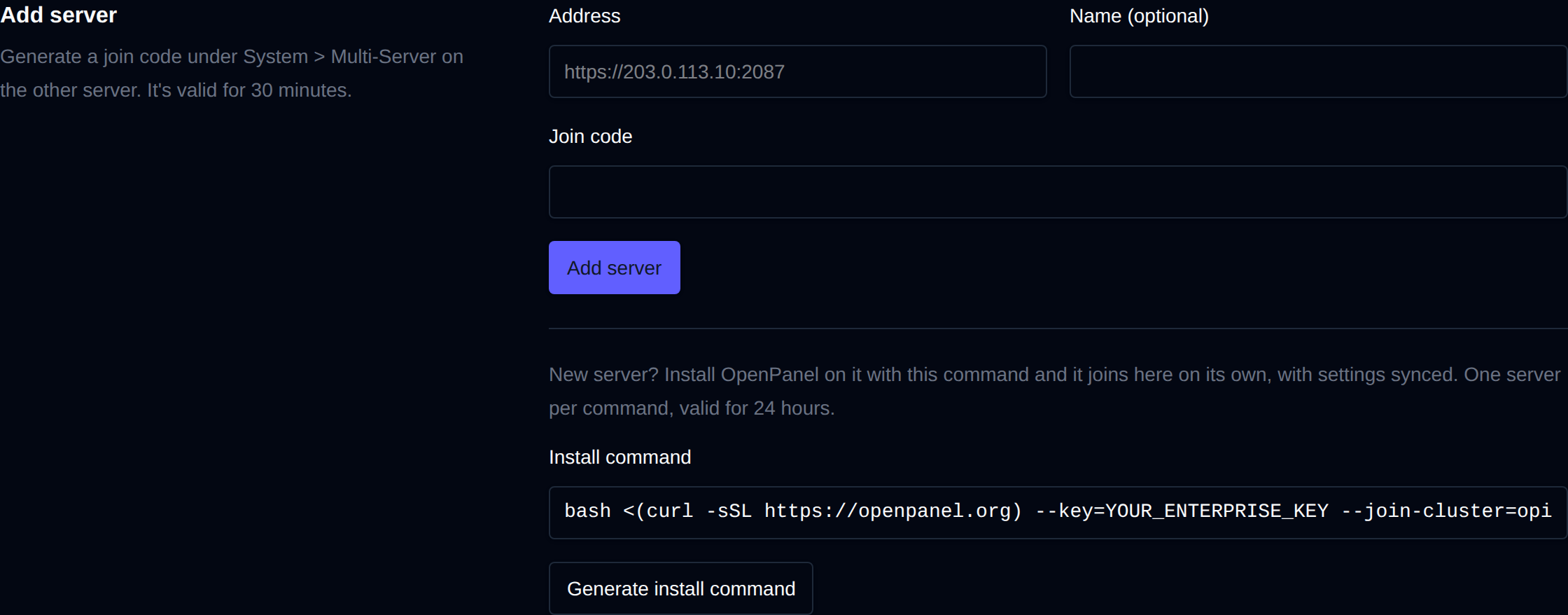The width and height of the screenshot is (1568, 615).
Task: Click the Address input field
Action: pos(797,71)
